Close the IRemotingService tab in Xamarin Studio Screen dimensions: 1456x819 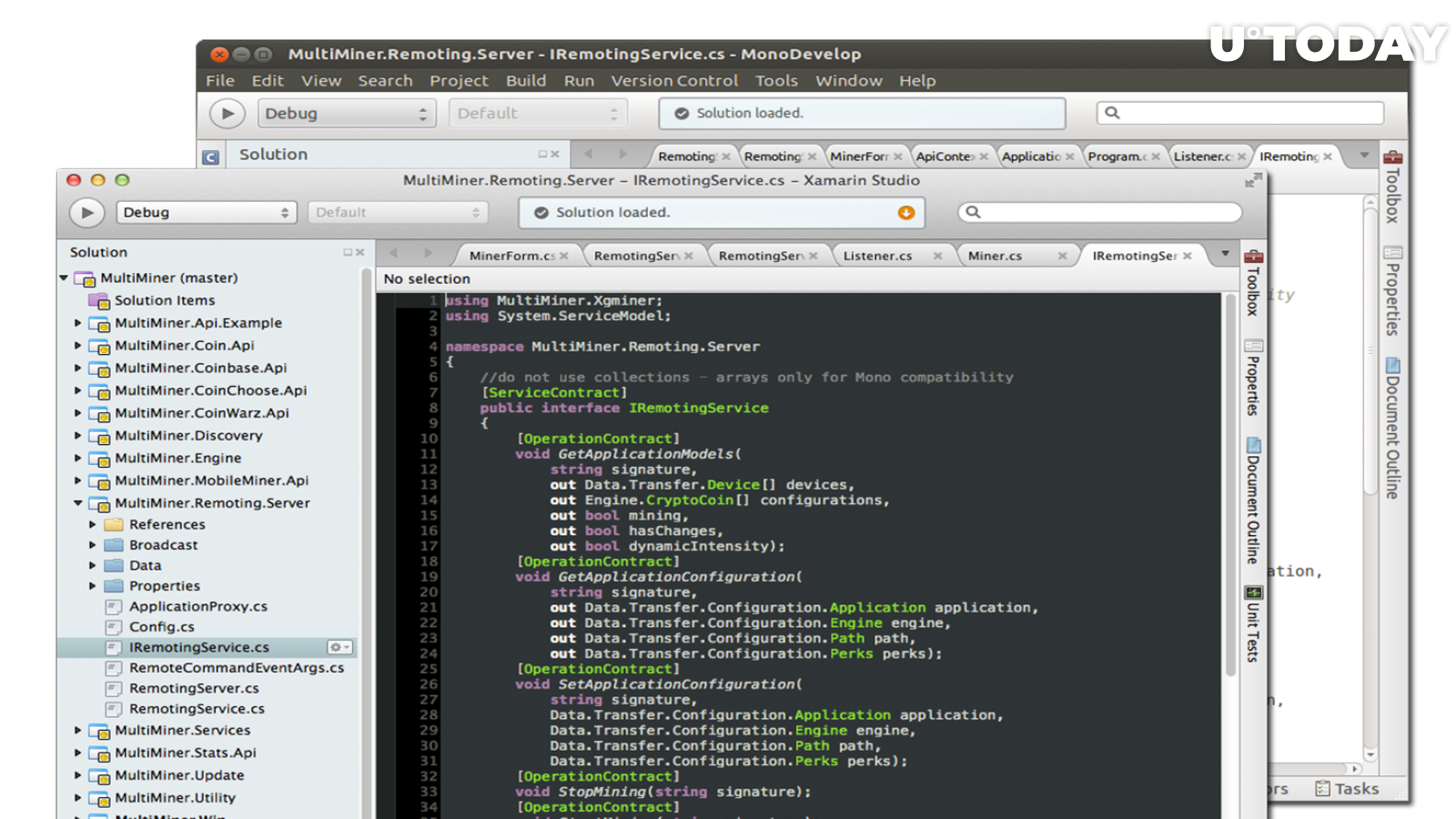pos(1187,256)
